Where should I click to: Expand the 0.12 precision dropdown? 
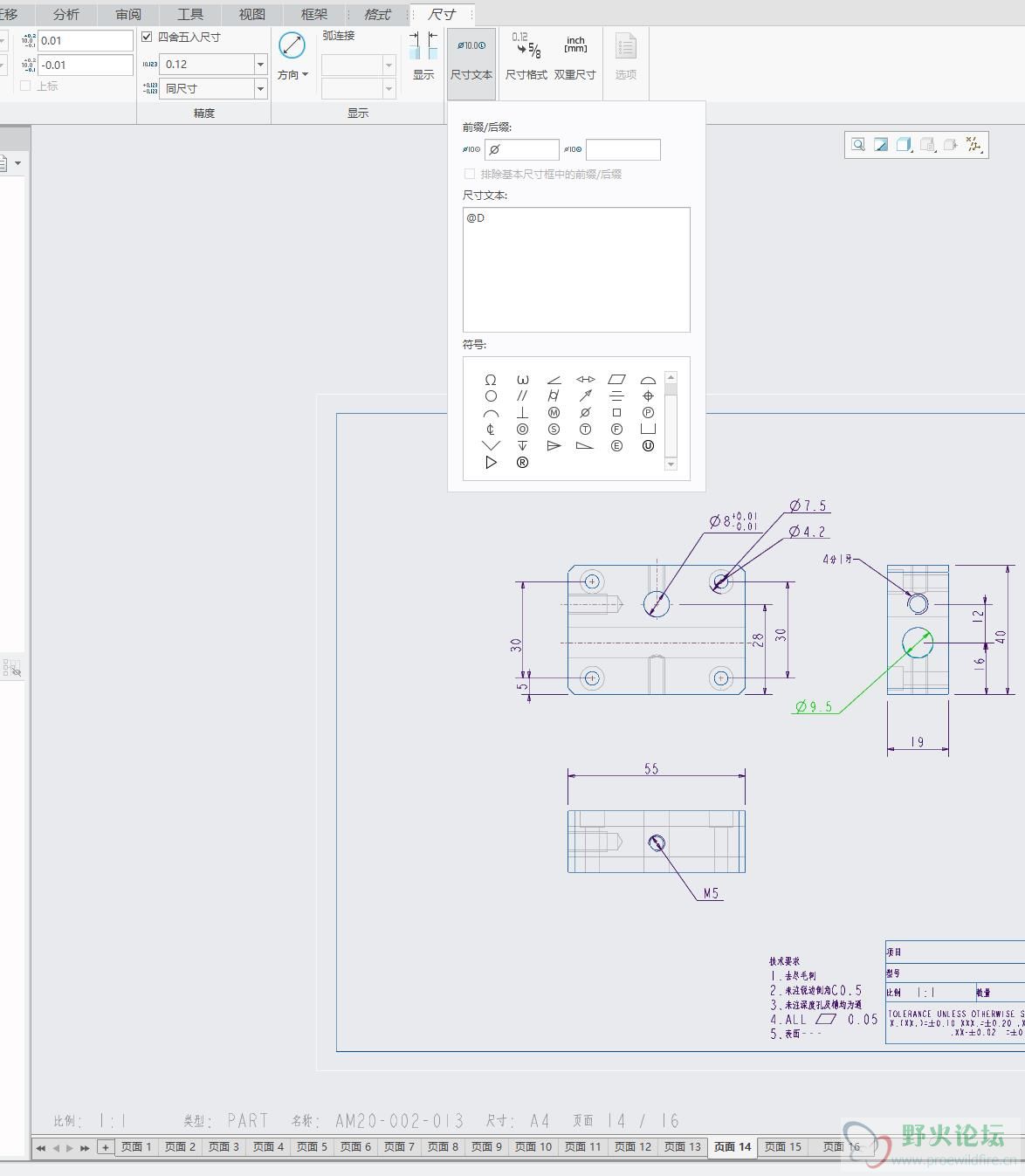pos(260,64)
